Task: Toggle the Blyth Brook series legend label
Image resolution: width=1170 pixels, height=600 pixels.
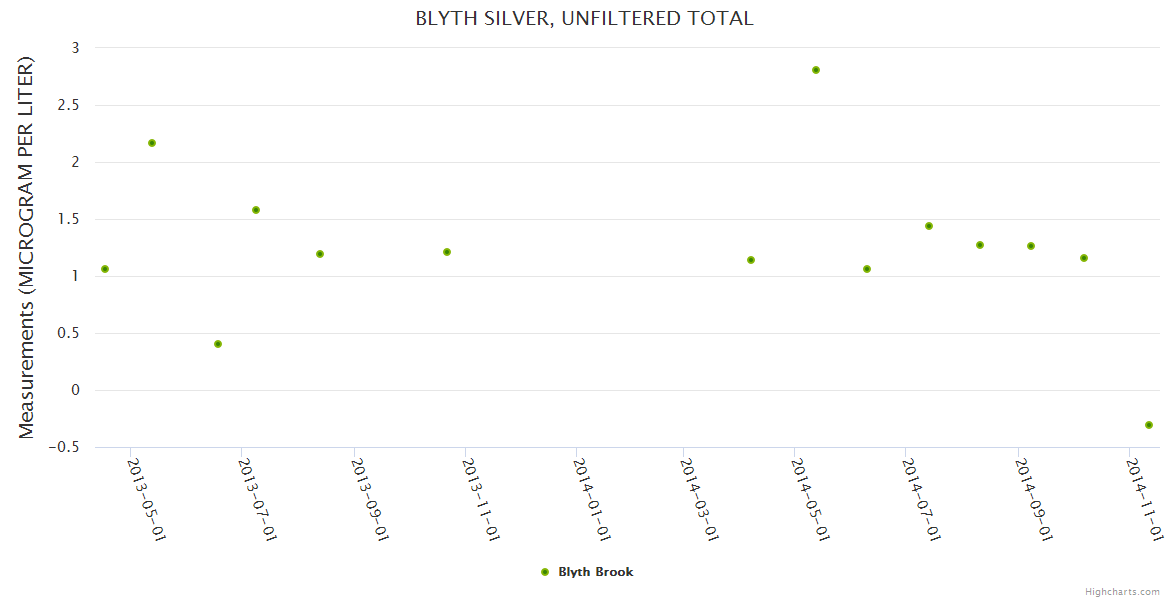Action: coord(596,572)
